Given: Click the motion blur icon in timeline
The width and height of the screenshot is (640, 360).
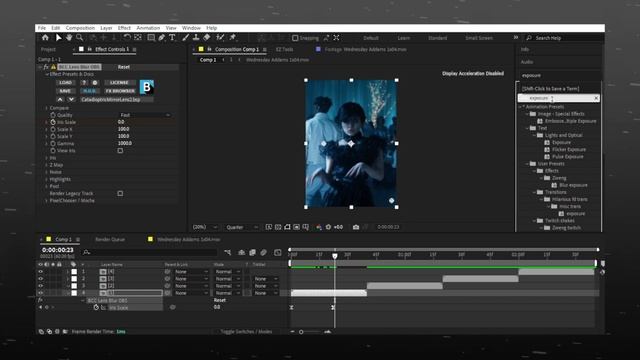Looking at the screenshot, I should 264,253.
